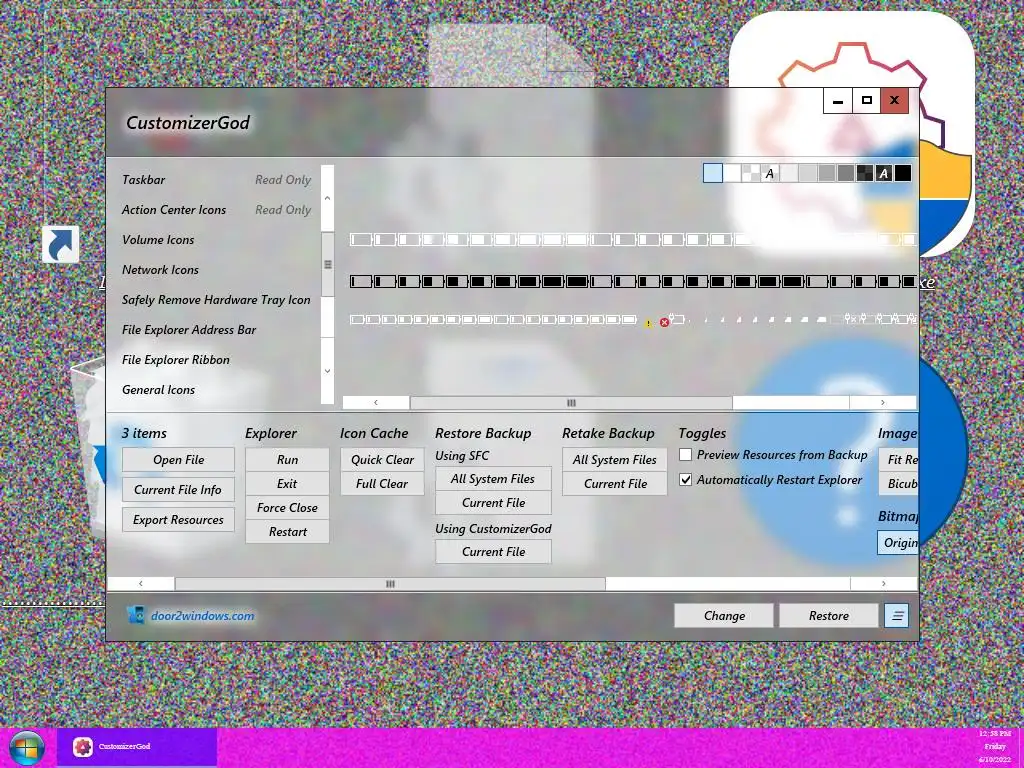Click All System Files under Using SFC

[493, 479]
